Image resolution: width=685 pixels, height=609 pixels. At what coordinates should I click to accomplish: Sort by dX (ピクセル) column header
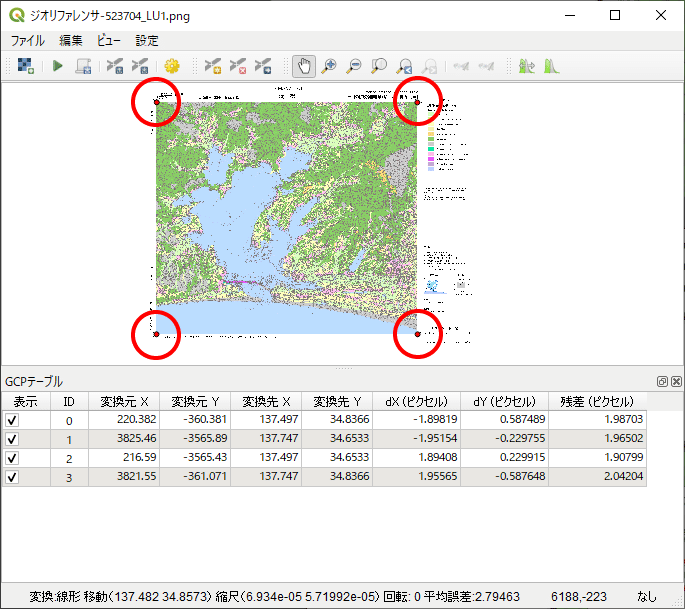point(416,401)
